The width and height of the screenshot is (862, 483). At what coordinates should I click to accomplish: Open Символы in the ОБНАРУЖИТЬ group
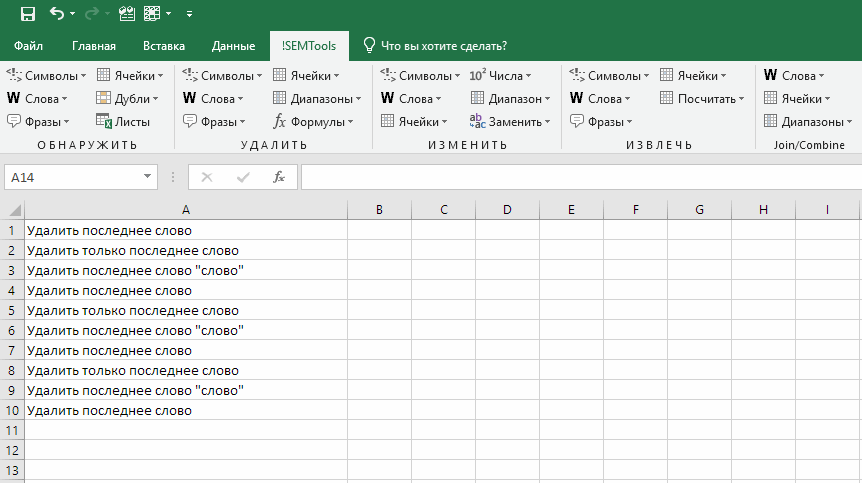[46, 76]
